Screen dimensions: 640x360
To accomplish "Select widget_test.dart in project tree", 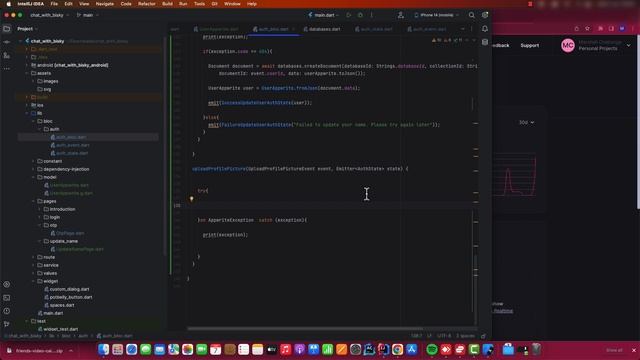I will point(57,329).
